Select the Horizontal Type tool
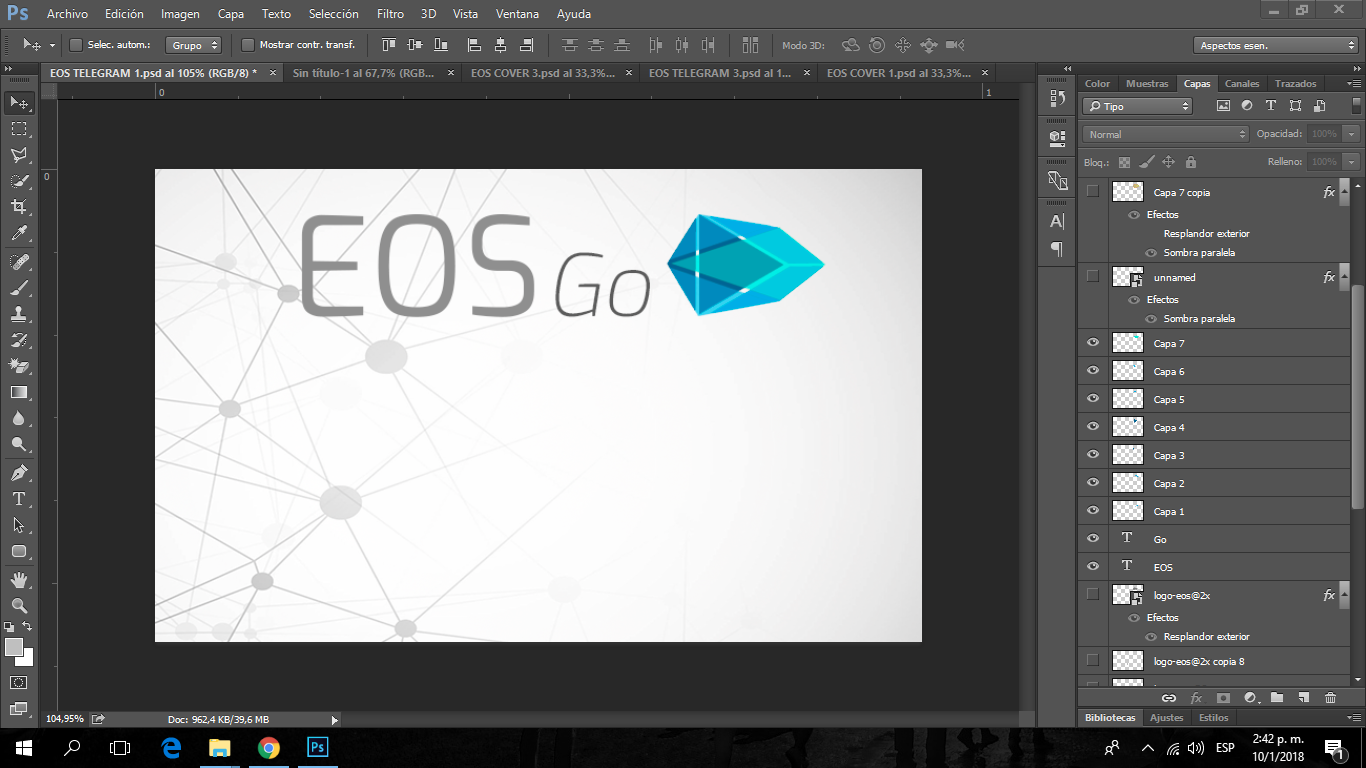Viewport: 1366px width, 768px height. (19, 499)
